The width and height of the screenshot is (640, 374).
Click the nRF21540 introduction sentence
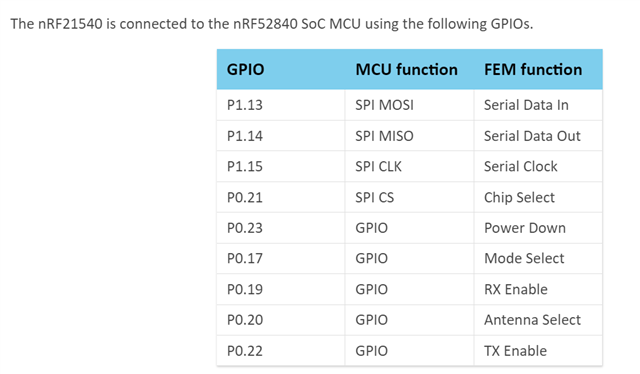point(271,24)
